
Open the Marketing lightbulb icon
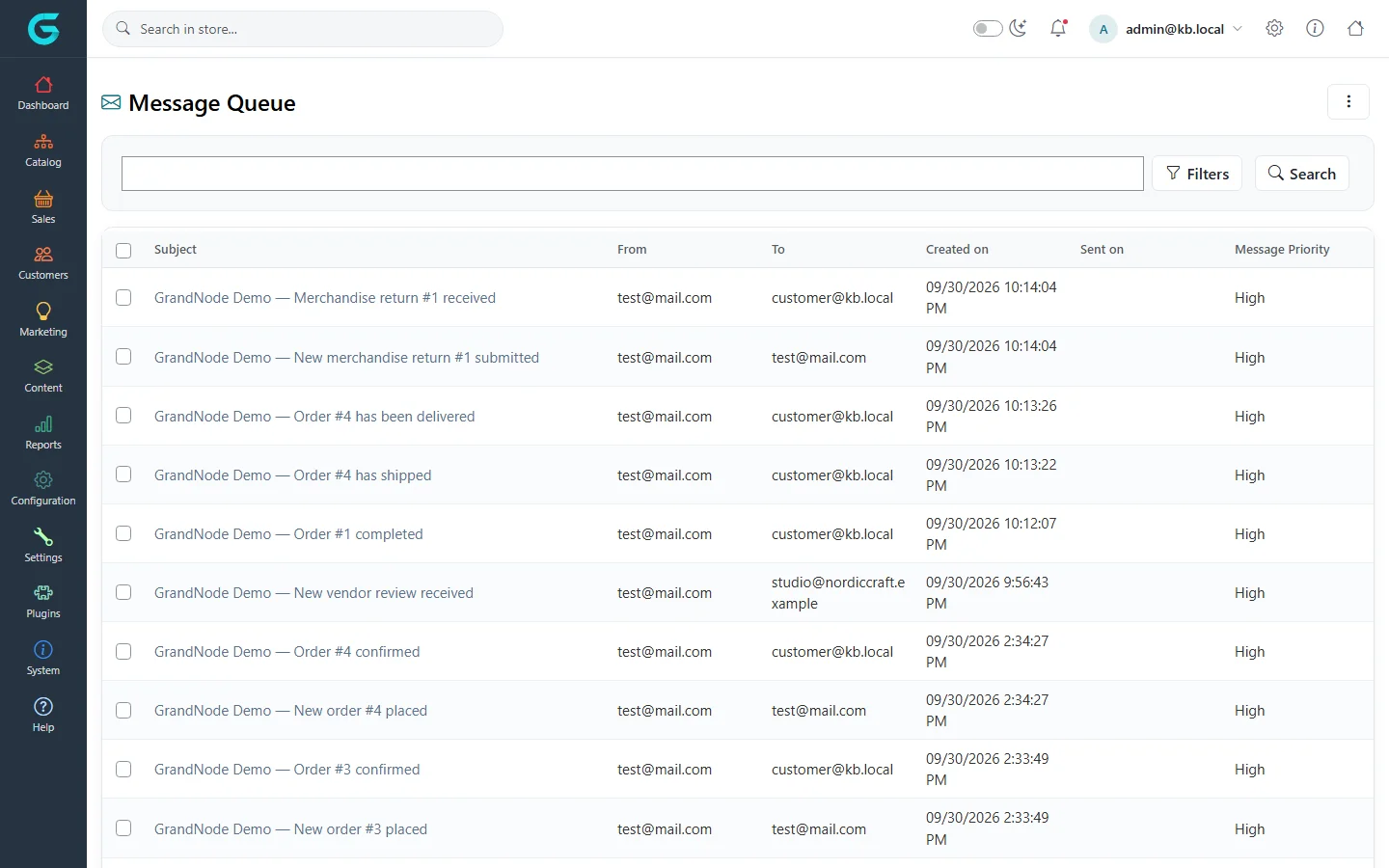(x=43, y=312)
